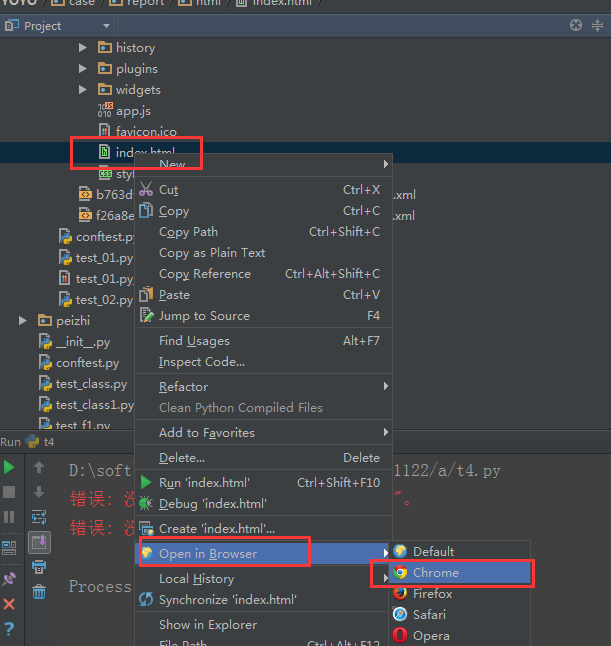Open file in Firefox browser
Screen dimensions: 611x646
coord(459,594)
